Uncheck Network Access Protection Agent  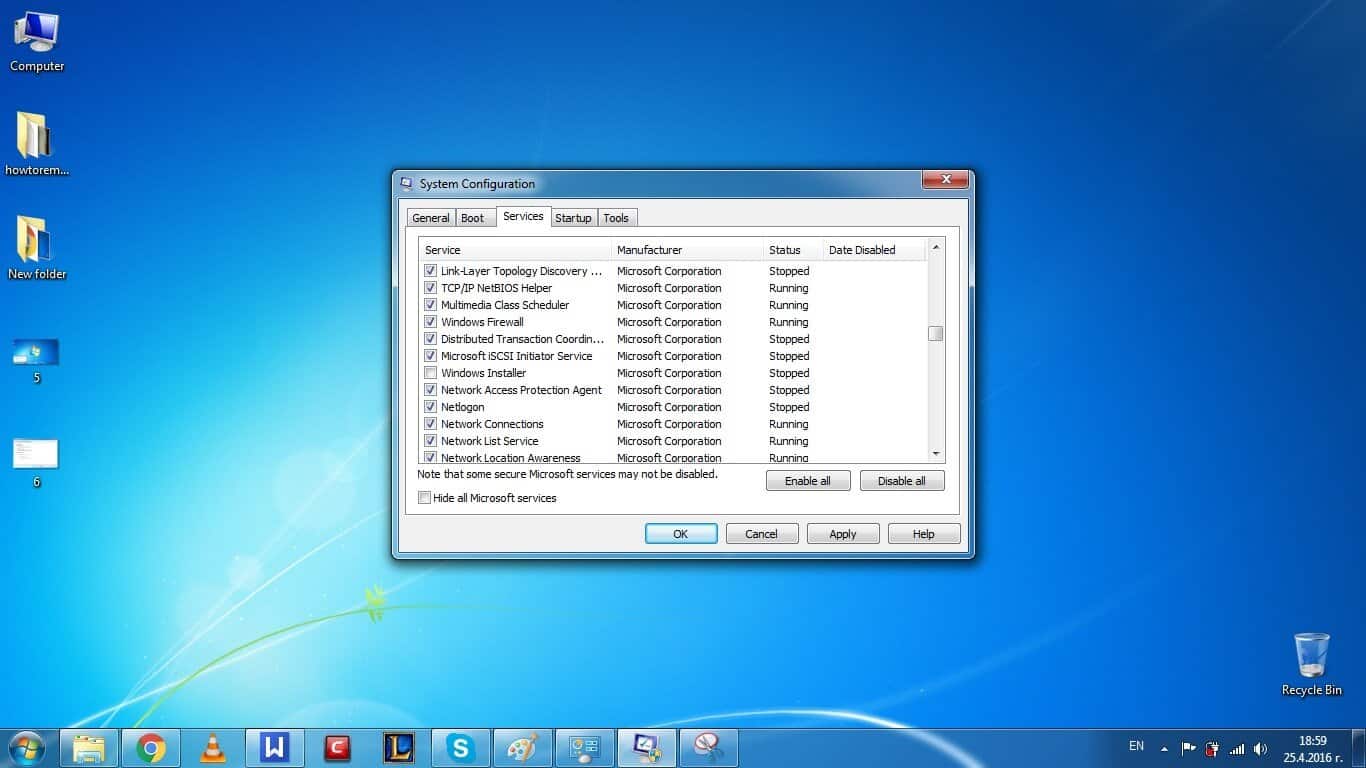pyautogui.click(x=431, y=390)
